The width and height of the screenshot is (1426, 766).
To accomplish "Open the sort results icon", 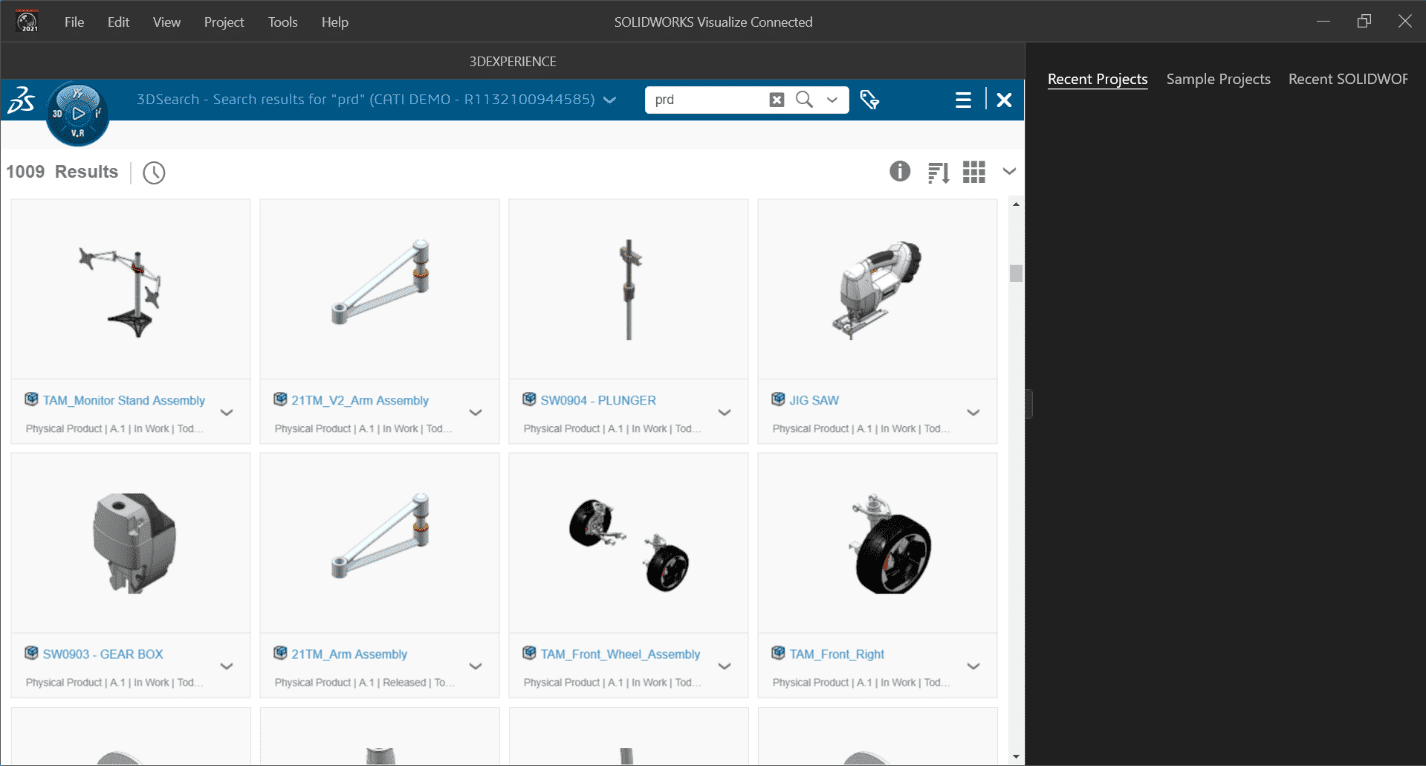I will coord(938,172).
